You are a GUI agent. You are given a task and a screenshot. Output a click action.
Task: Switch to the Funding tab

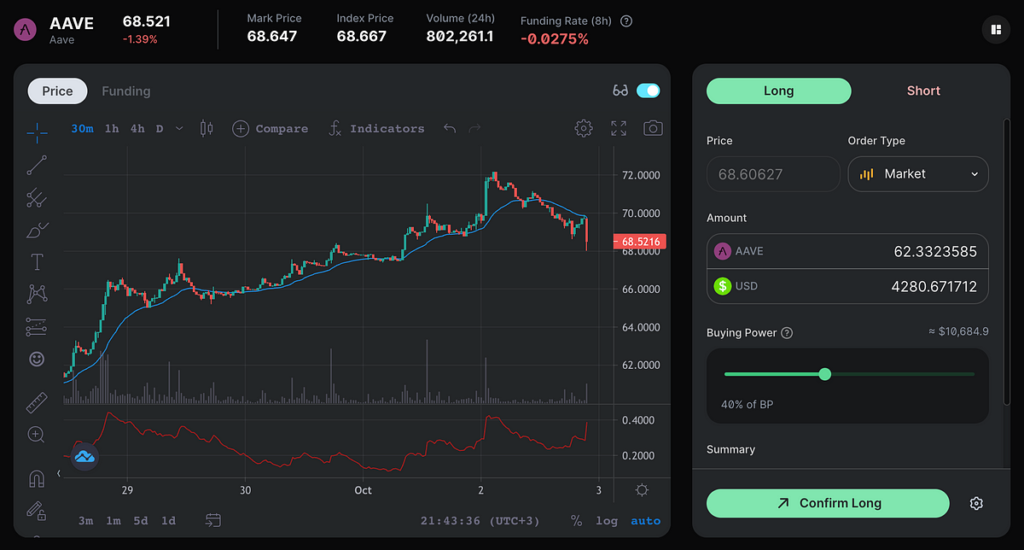(126, 91)
